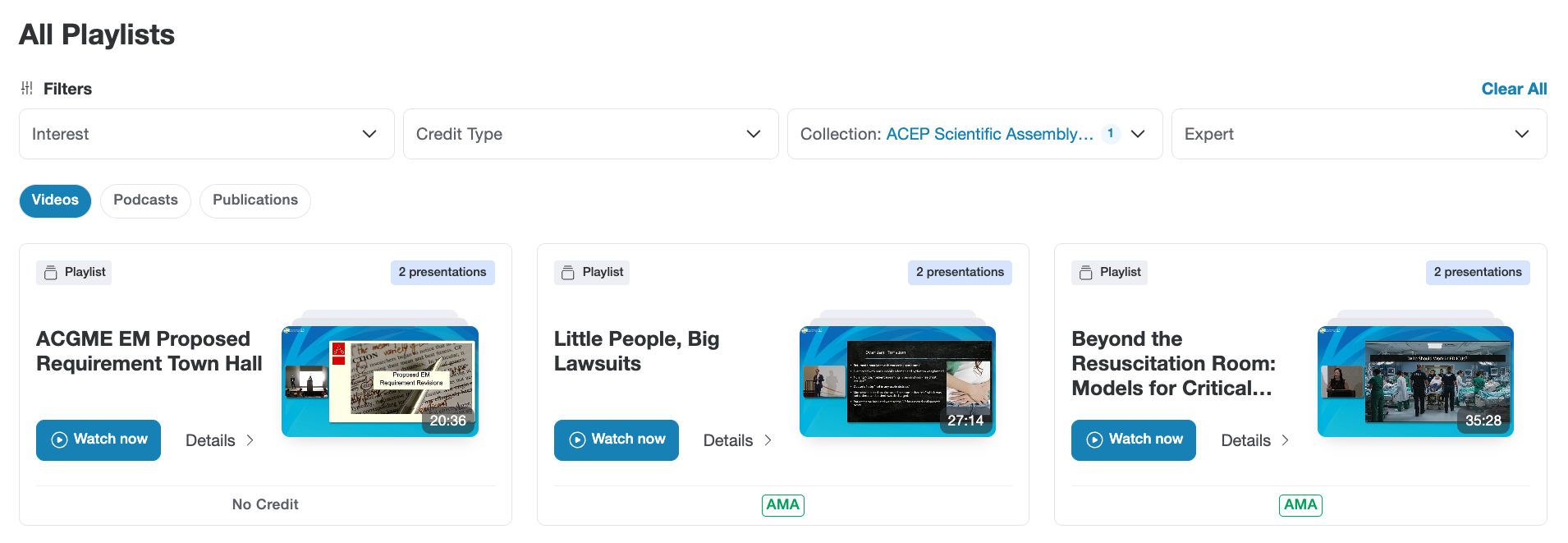Click the AMA credit badge under Beyond the Resuscitation Room
Screen dimensions: 1568x543
coord(1300,505)
